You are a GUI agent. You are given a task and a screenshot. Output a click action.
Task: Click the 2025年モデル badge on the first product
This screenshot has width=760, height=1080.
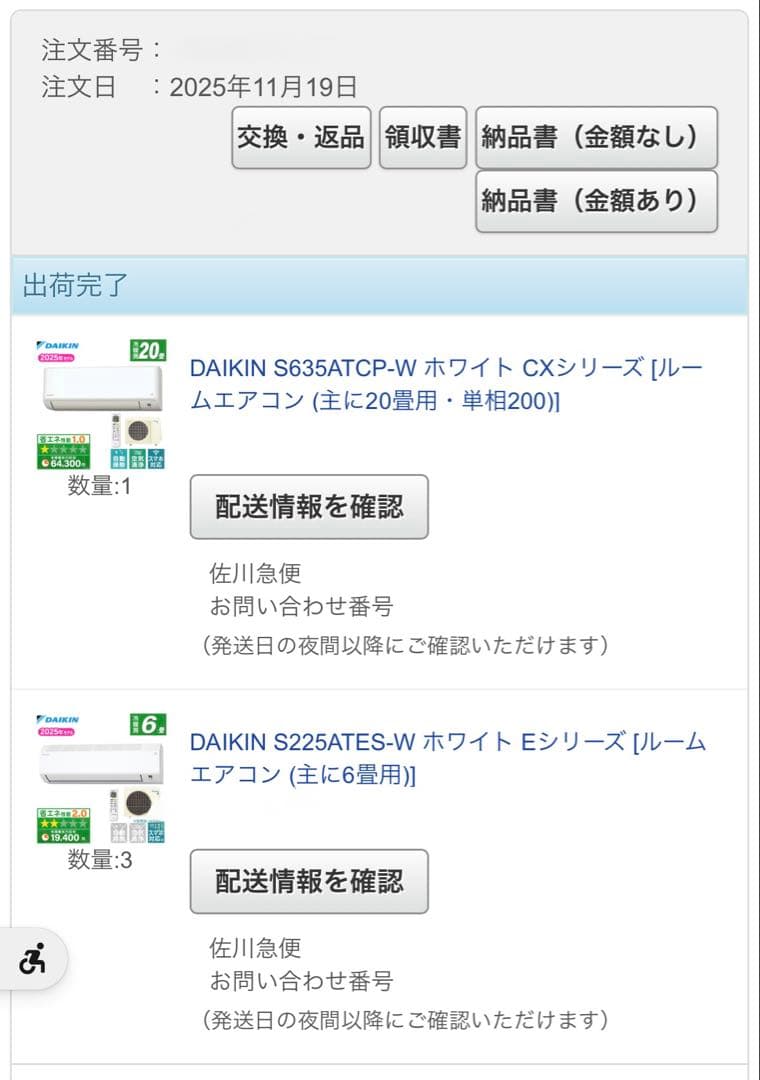click(x=57, y=357)
